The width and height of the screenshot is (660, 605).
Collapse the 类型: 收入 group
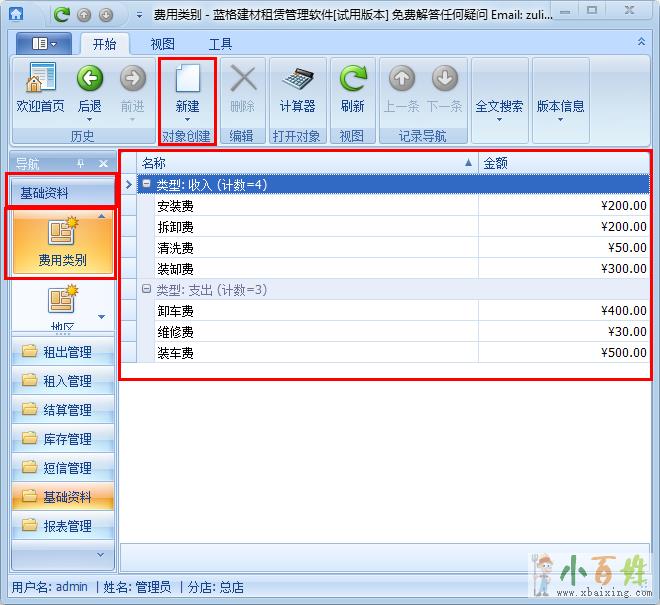click(147, 184)
